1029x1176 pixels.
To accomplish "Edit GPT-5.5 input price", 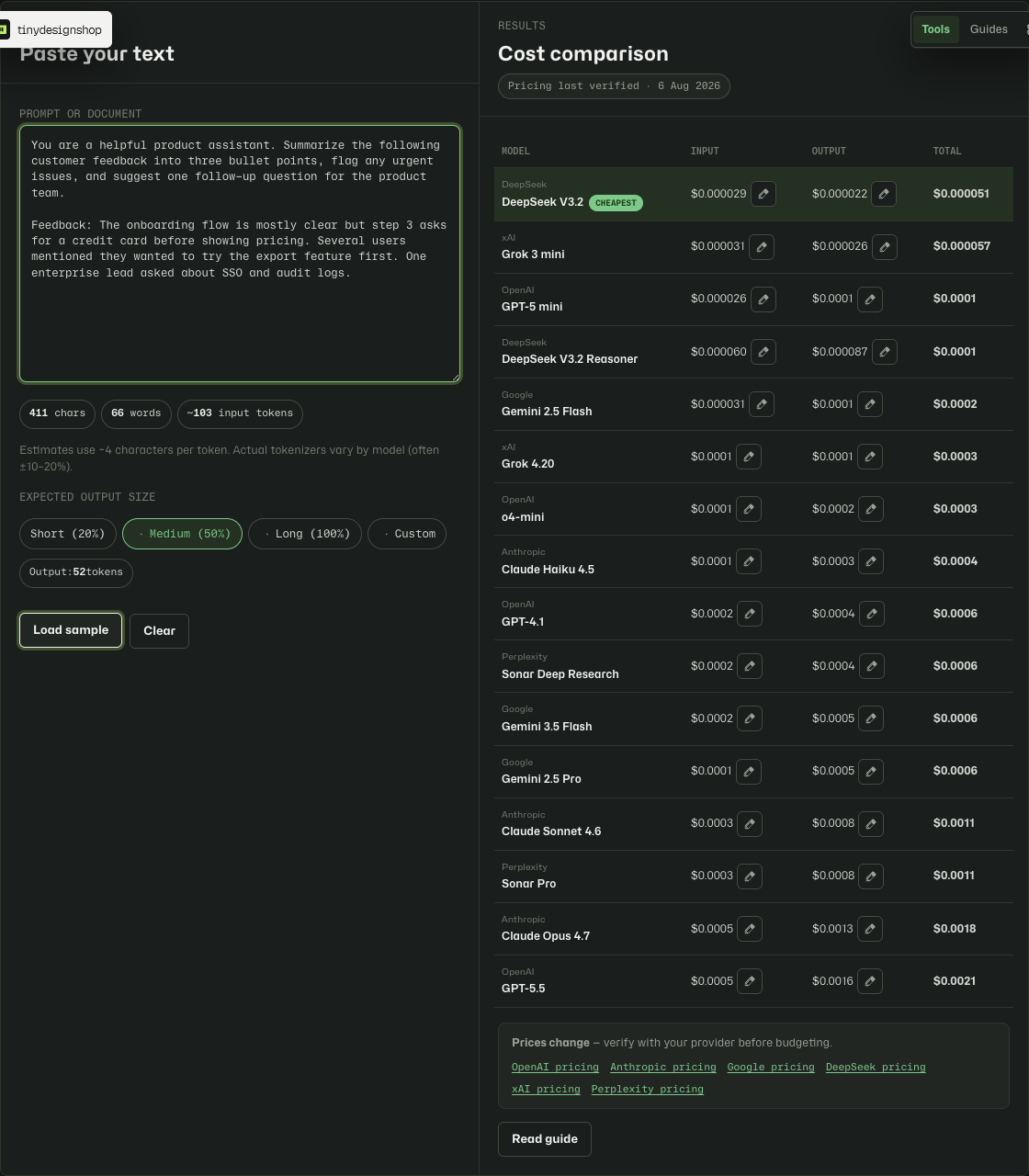I will pyautogui.click(x=750, y=981).
